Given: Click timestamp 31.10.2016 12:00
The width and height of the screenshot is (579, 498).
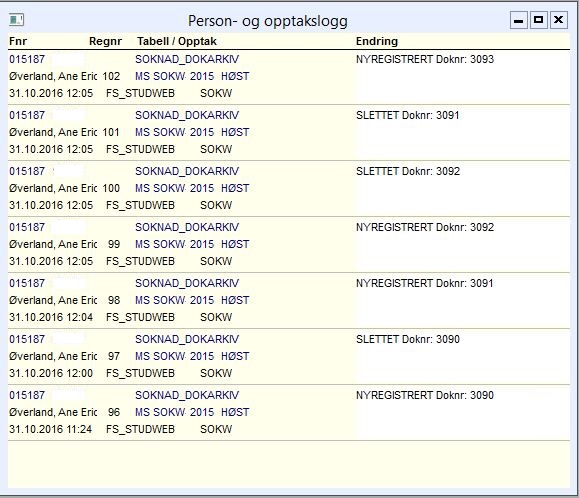Looking at the screenshot, I should click(51, 373).
